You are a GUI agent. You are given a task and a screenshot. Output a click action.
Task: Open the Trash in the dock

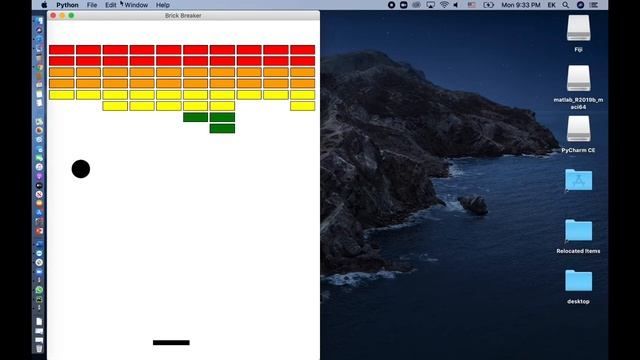[x=39, y=349]
